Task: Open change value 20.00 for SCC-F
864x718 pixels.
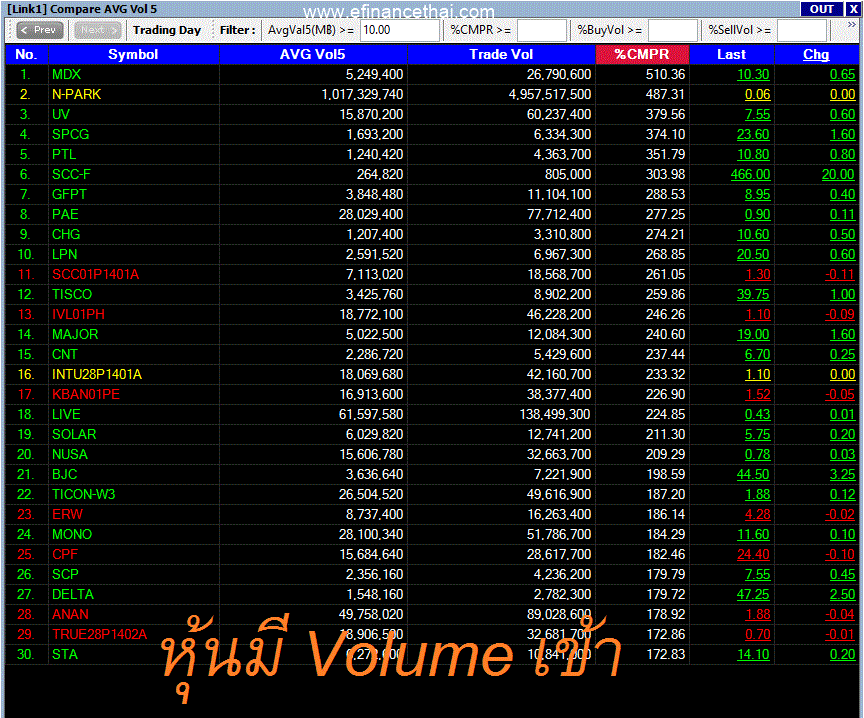Action: point(838,174)
